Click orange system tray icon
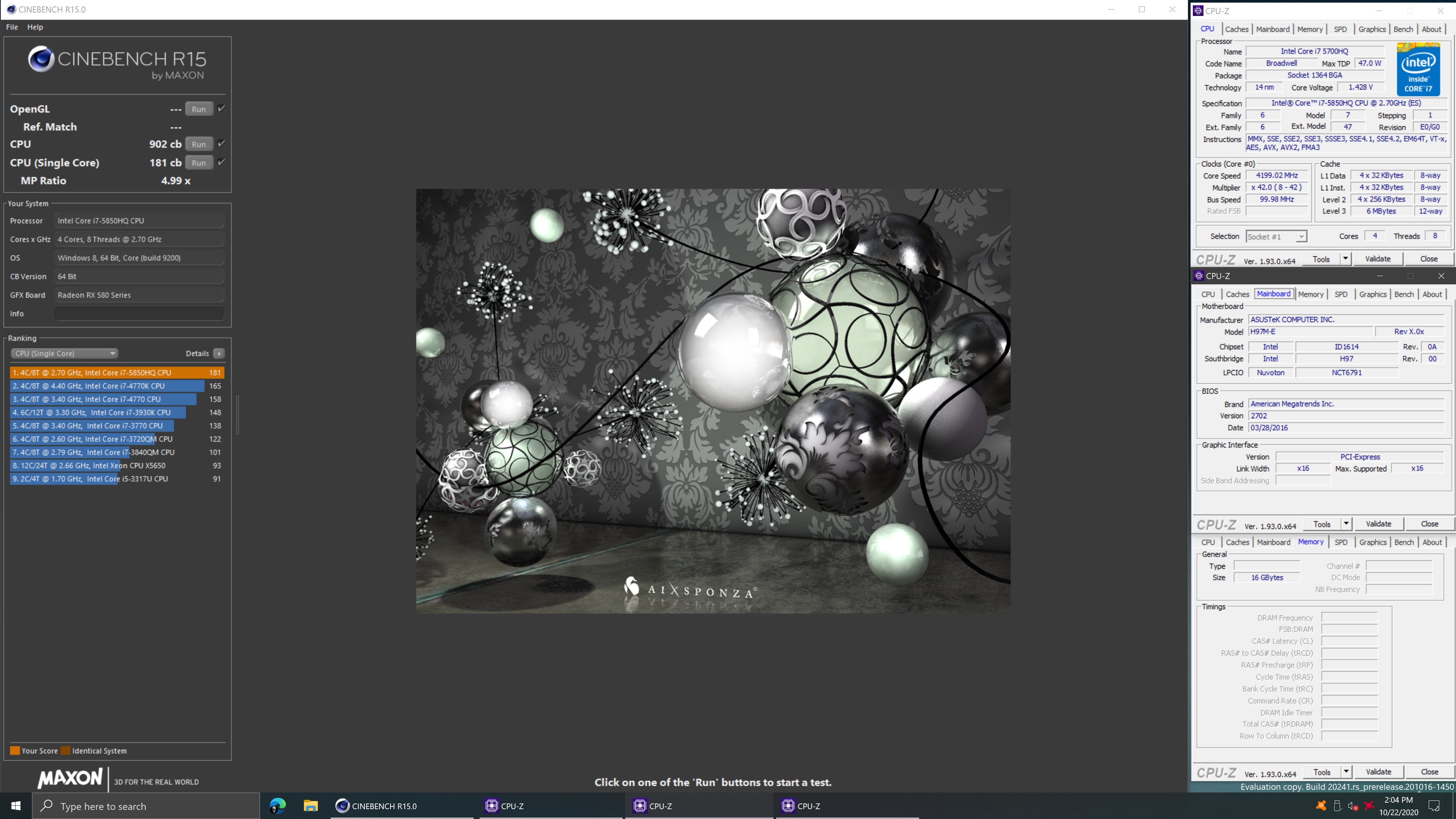1456x819 pixels. [x=1321, y=806]
